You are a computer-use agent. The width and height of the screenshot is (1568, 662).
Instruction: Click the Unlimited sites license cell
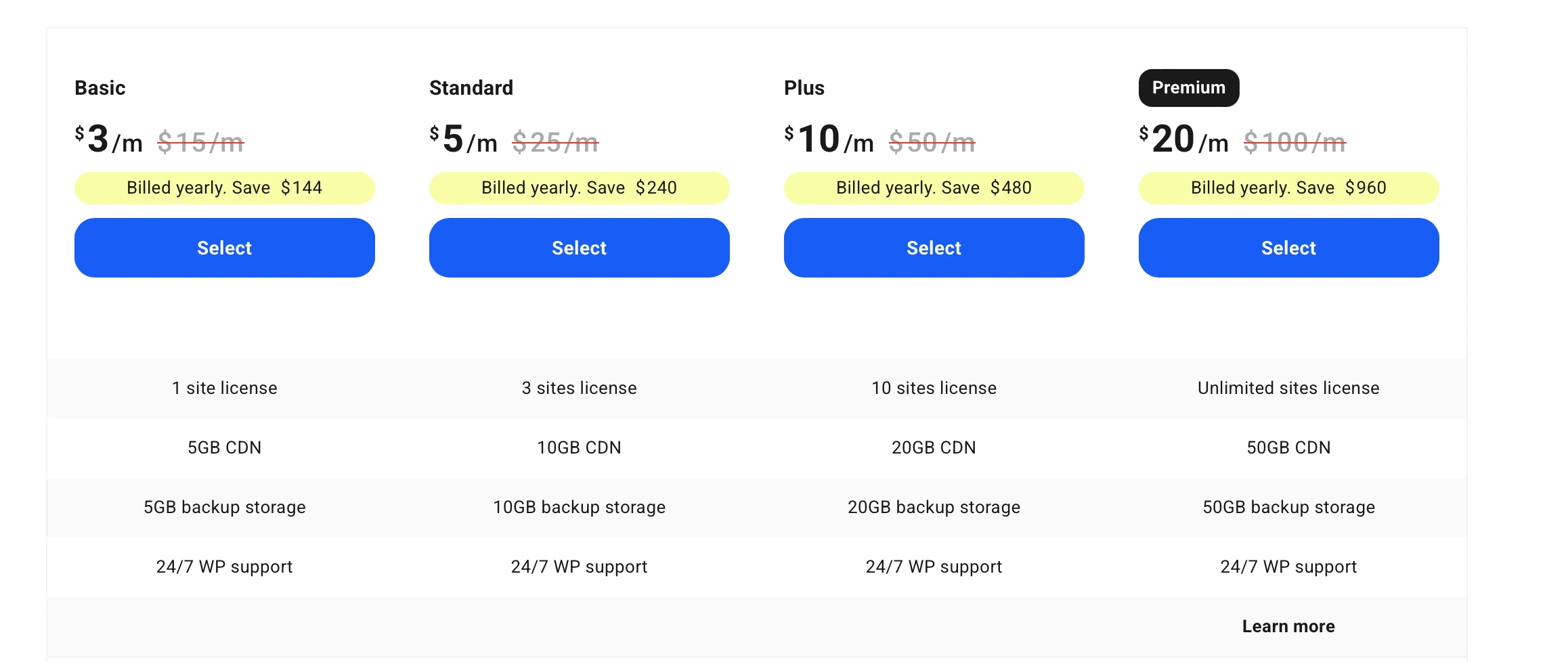click(1288, 388)
